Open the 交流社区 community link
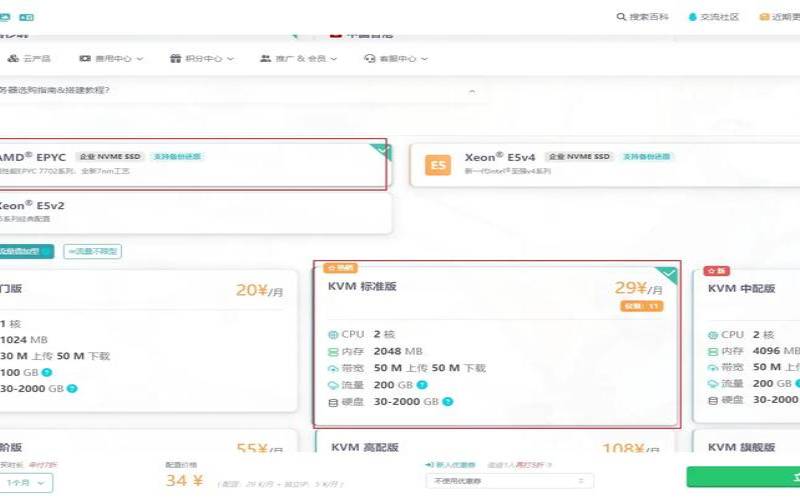 pyautogui.click(x=713, y=17)
